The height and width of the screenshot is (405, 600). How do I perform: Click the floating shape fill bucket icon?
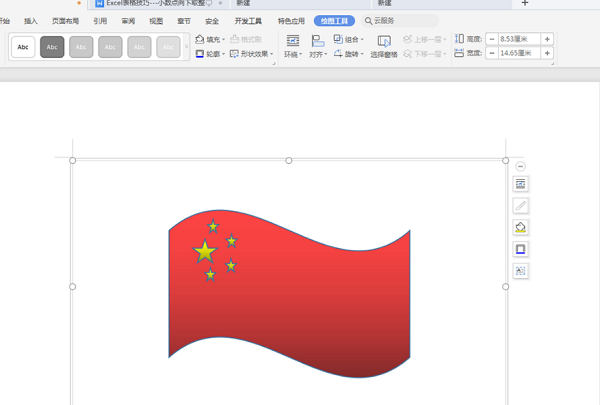pos(521,227)
